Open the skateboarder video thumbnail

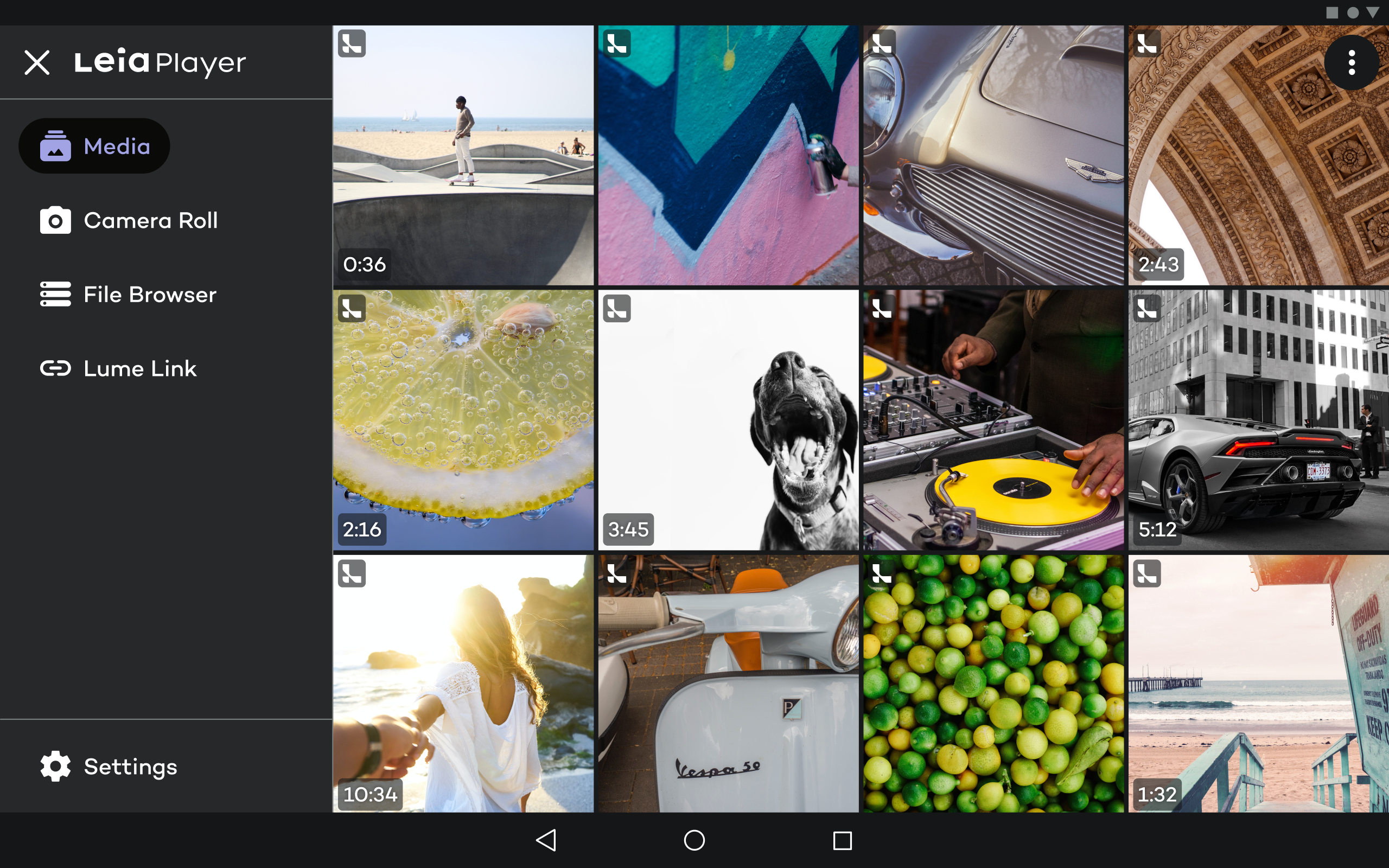point(463,155)
